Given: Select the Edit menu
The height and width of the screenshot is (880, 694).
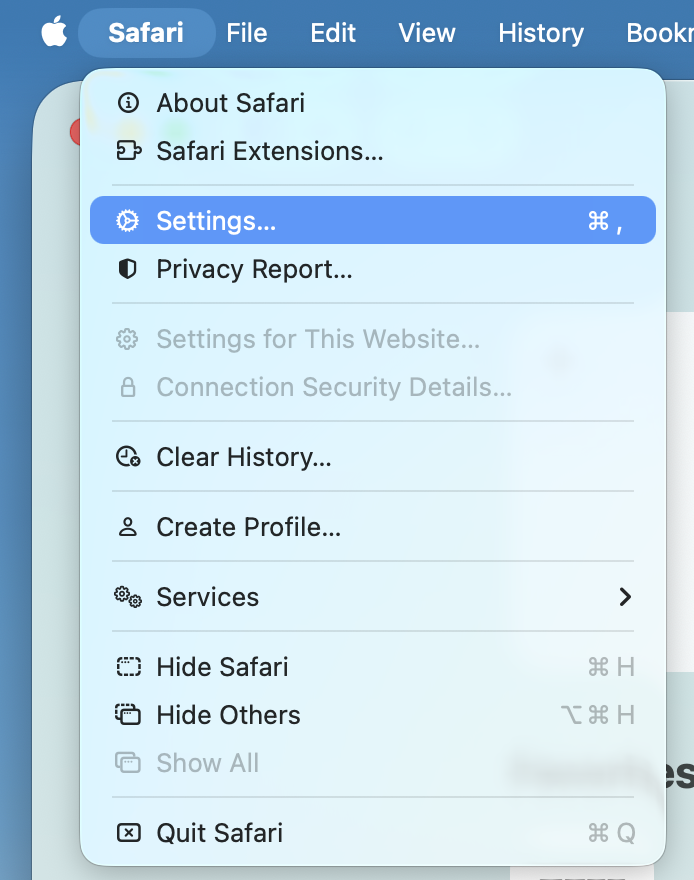Looking at the screenshot, I should coord(332,32).
